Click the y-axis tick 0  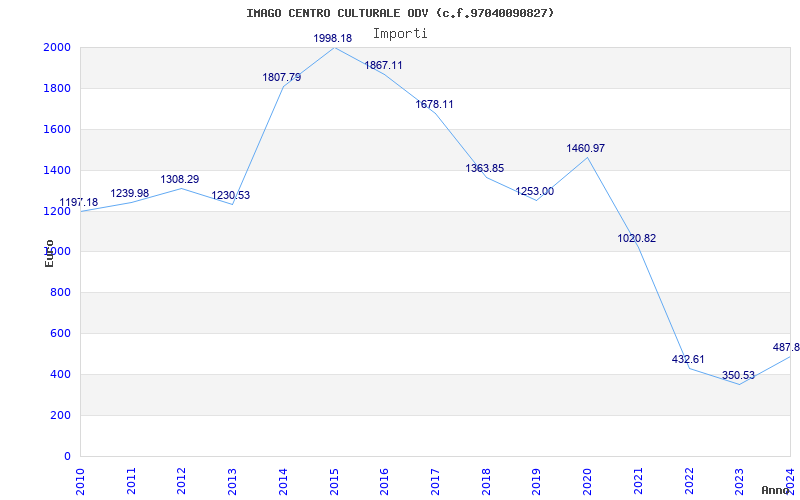point(67,456)
